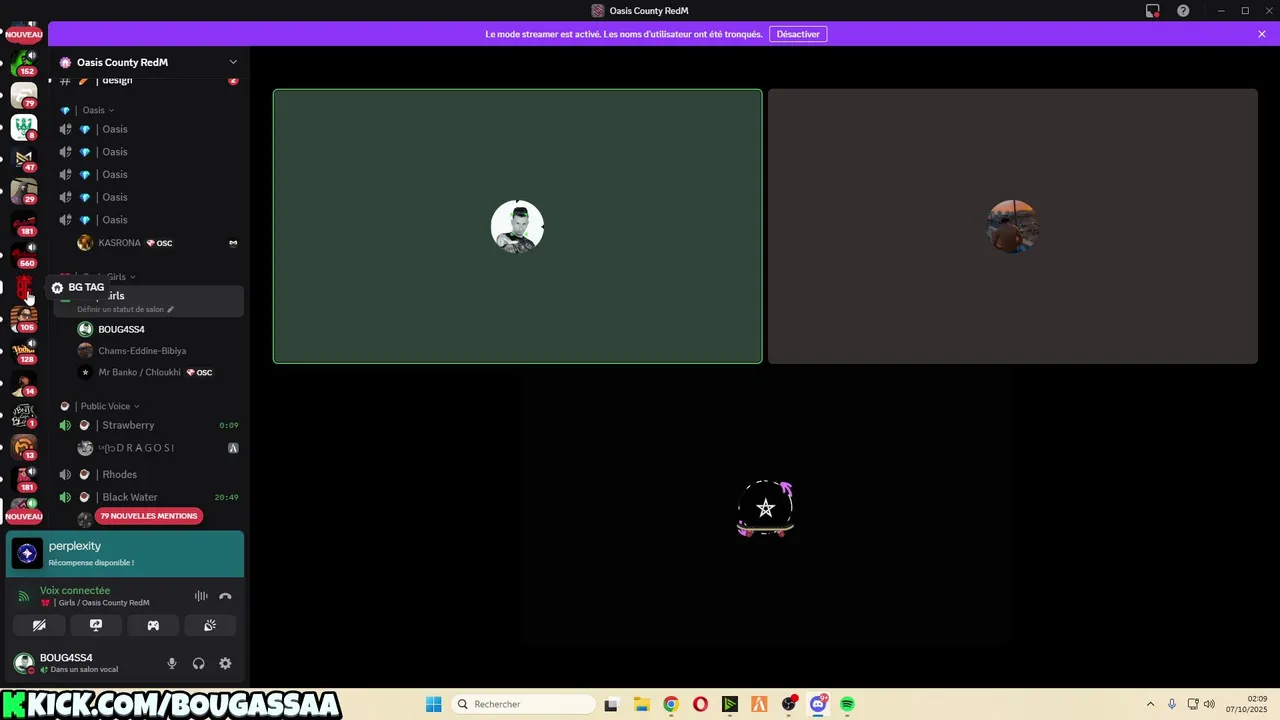This screenshot has height=720, width=1280.
Task: Open server with 105 notification badge
Action: tap(24, 319)
